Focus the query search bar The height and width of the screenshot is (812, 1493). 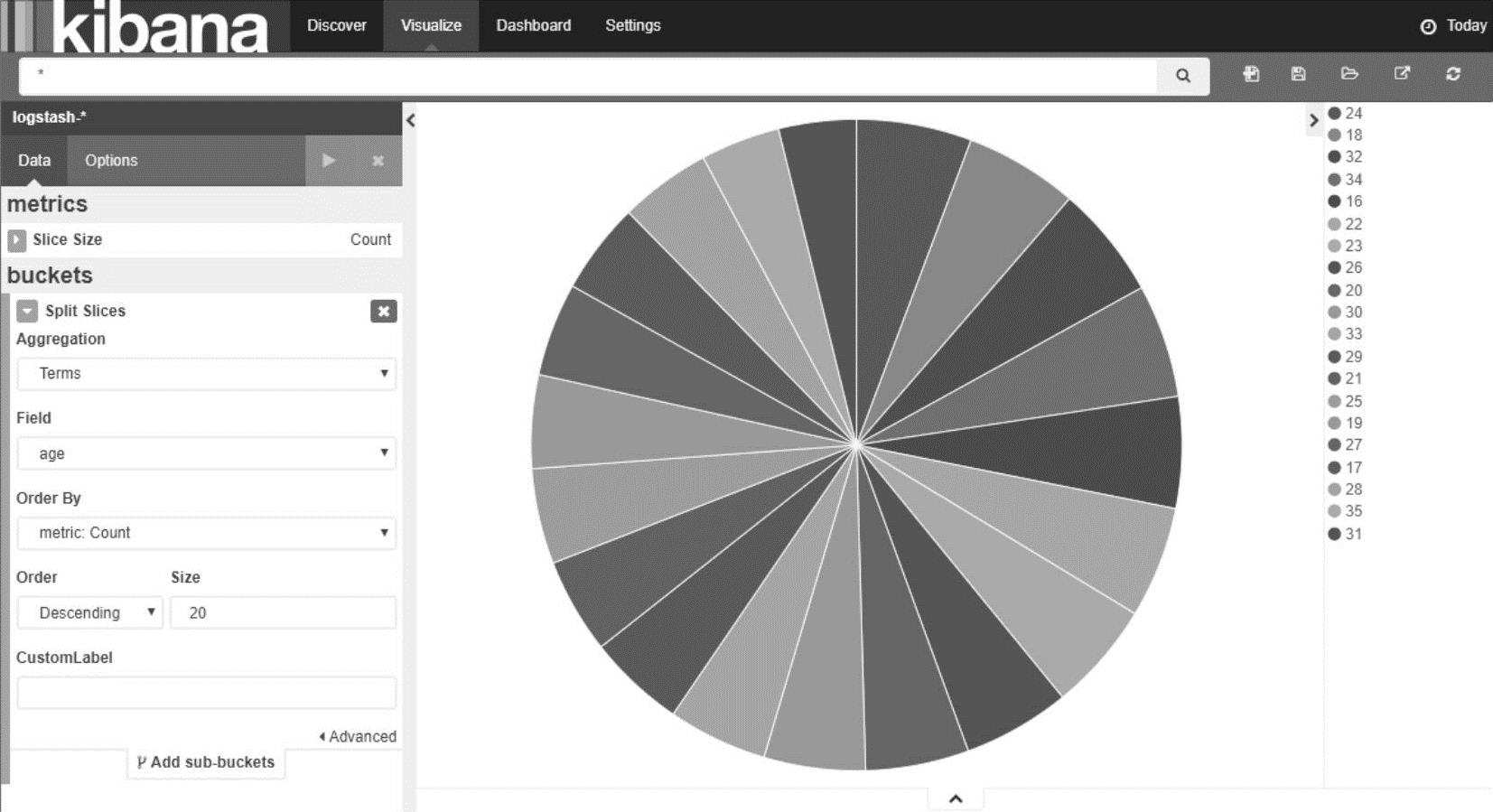click(589, 77)
